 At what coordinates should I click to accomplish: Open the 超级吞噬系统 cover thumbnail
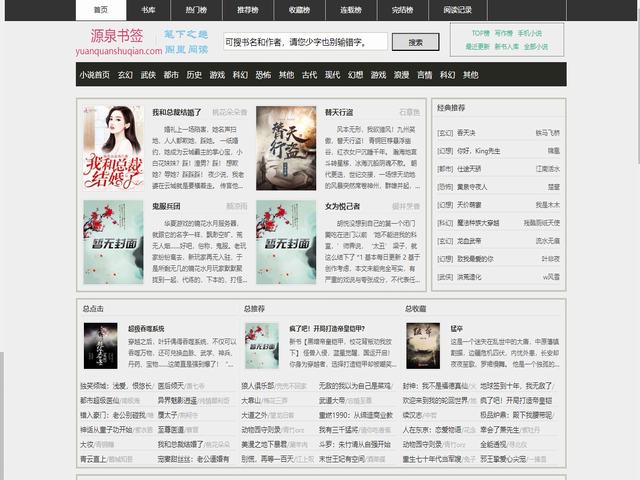coord(100,347)
